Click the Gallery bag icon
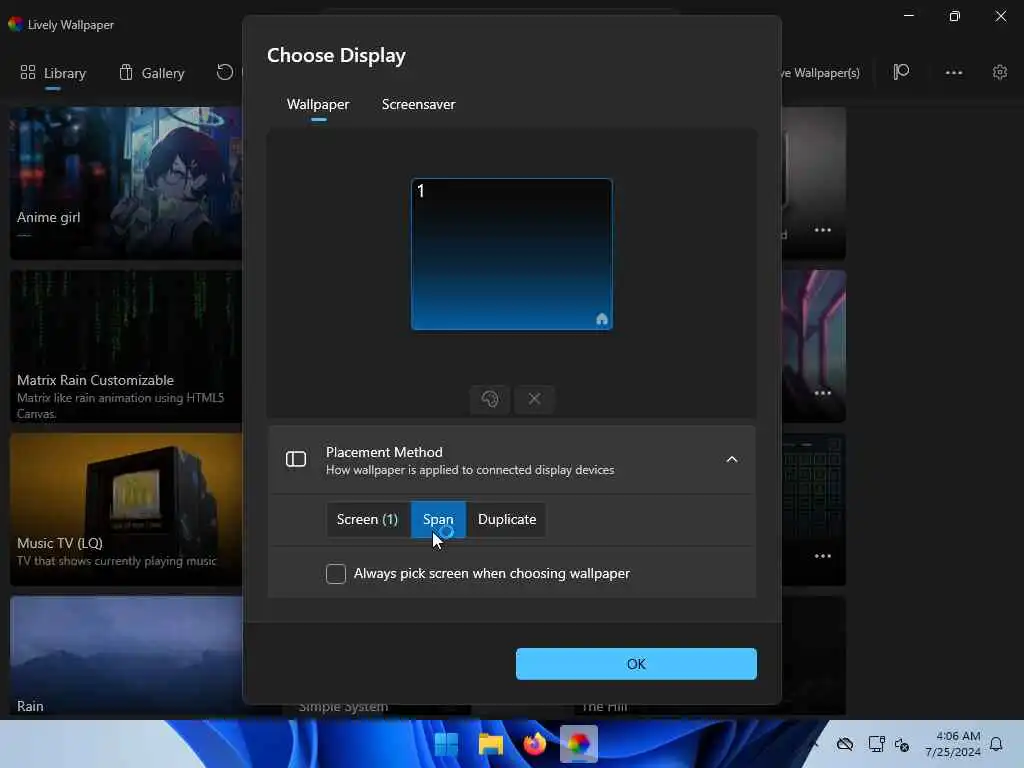This screenshot has width=1024, height=768. (x=126, y=72)
